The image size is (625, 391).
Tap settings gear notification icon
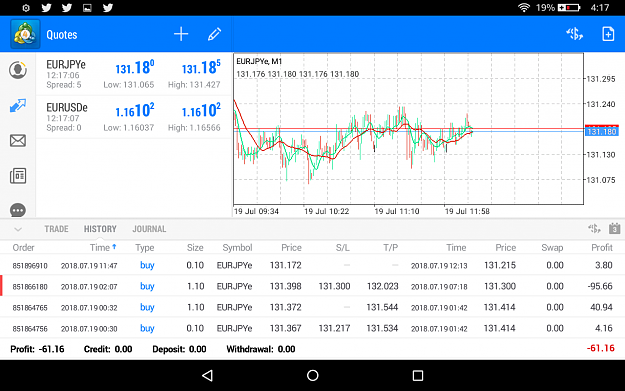(x=26, y=8)
